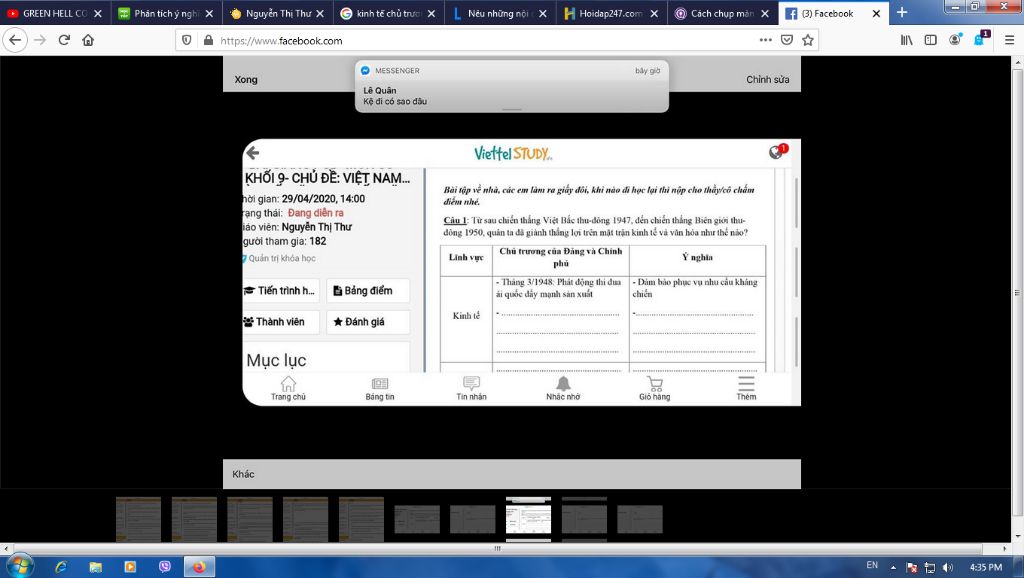Switch to the Cách chụp màn tab
The width and height of the screenshot is (1024, 578).
pos(722,13)
